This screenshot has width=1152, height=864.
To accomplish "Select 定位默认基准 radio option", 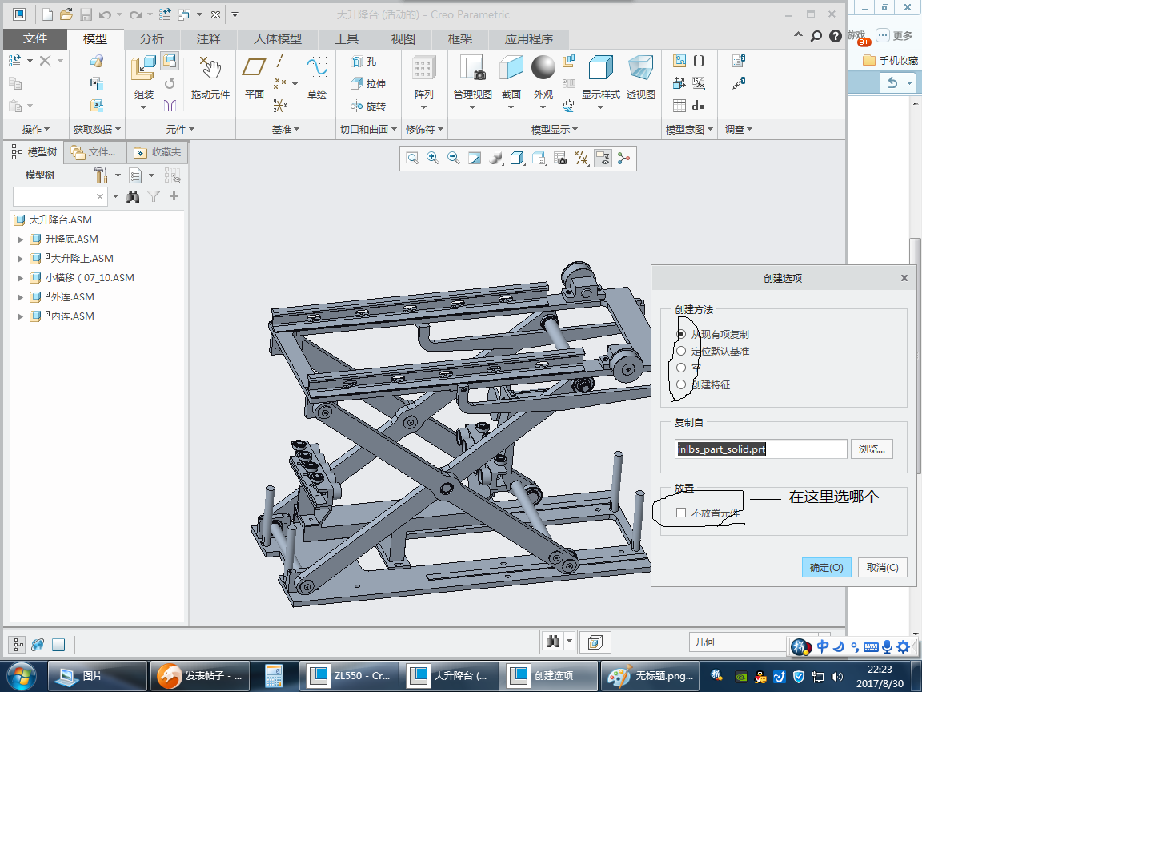I will 681,351.
